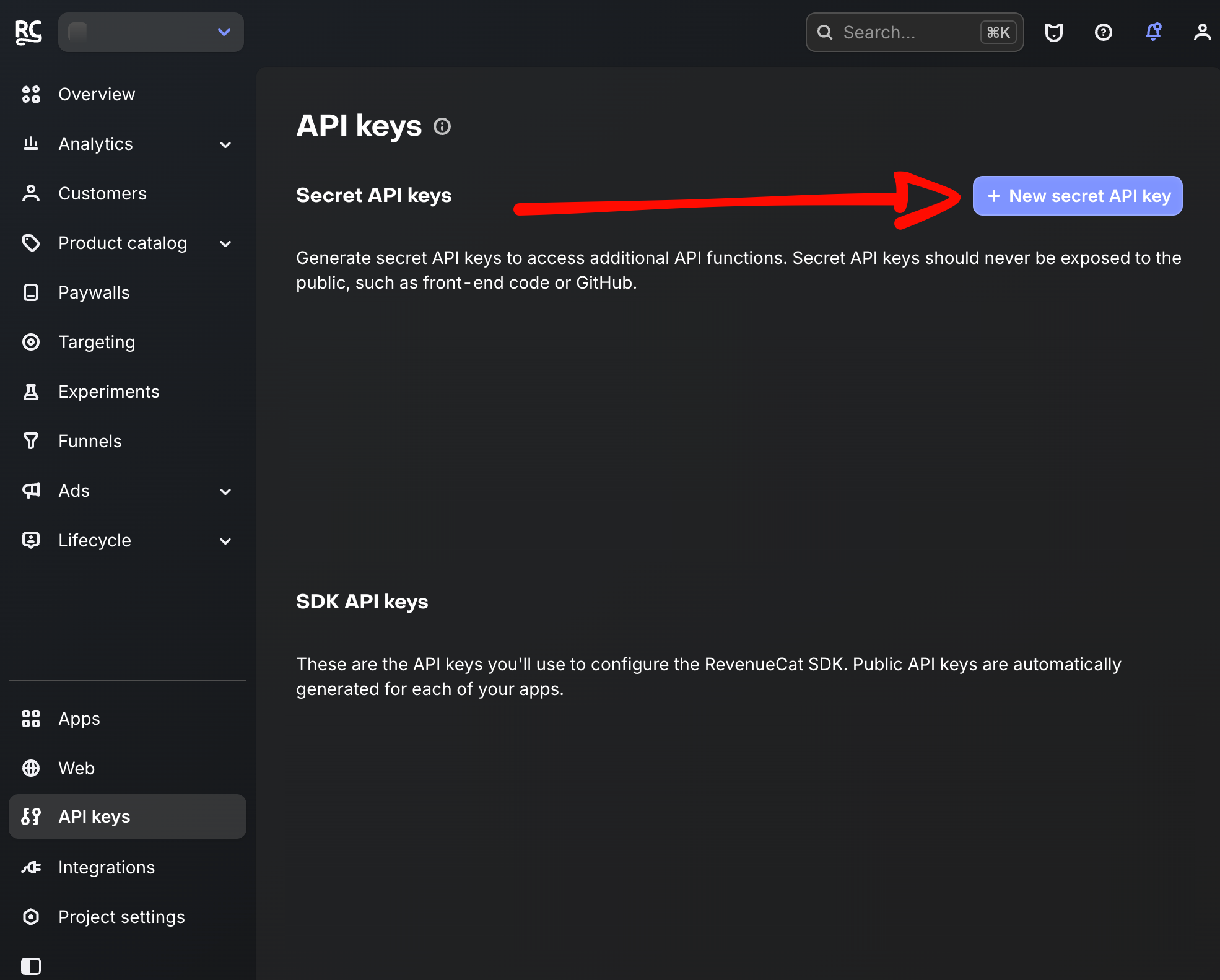1220x980 pixels.
Task: Click the Analytics bar chart icon
Action: click(x=31, y=144)
